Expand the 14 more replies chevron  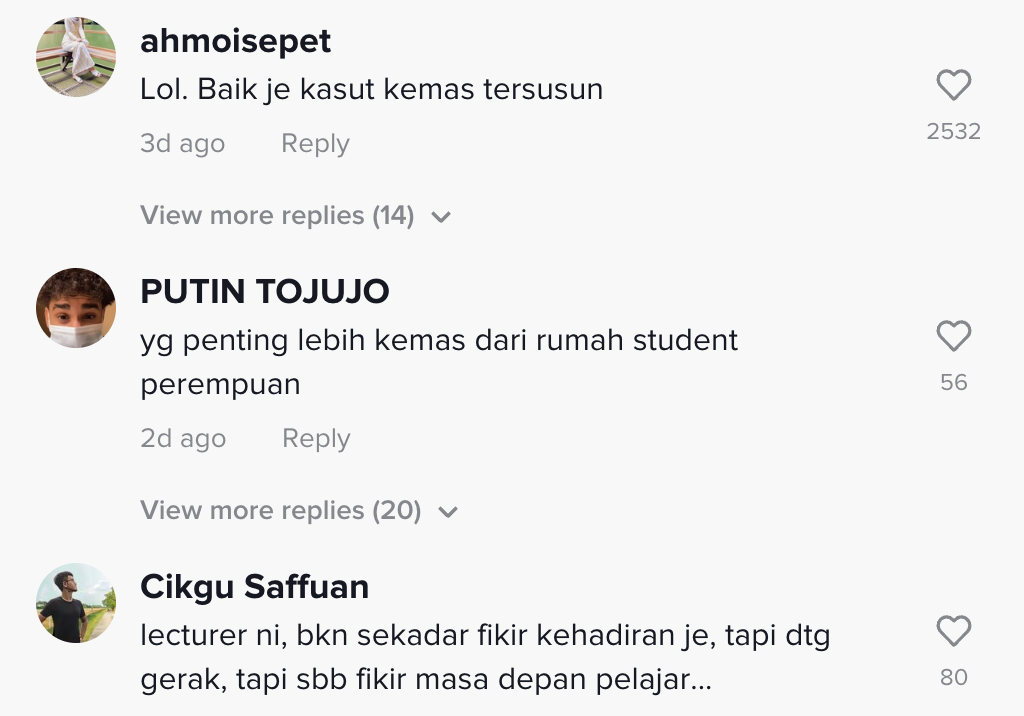[441, 217]
